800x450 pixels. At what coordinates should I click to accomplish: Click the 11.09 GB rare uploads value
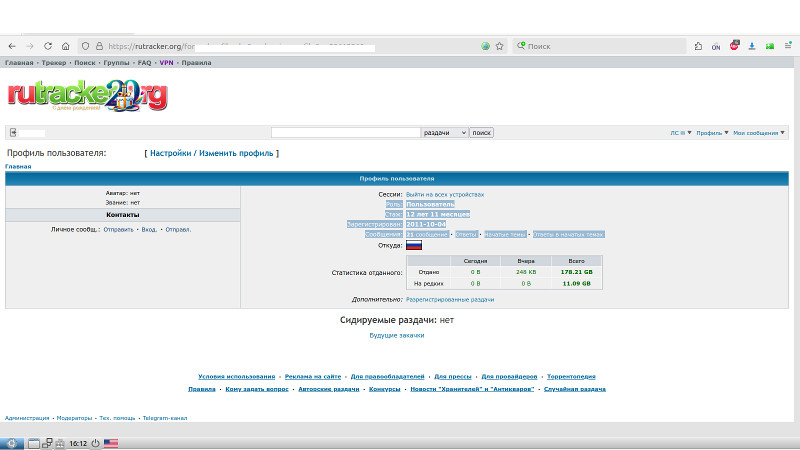[x=577, y=284]
